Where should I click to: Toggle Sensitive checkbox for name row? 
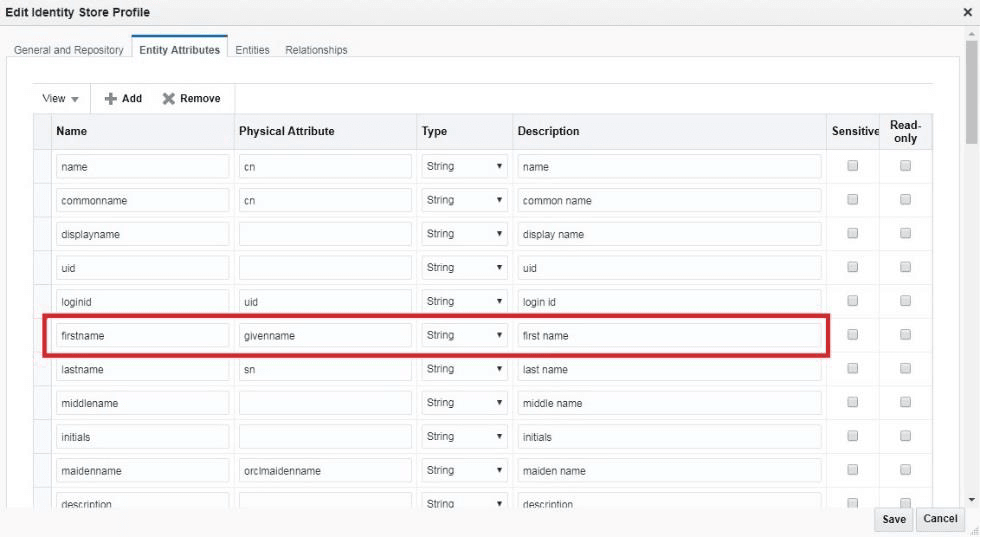coord(852,166)
